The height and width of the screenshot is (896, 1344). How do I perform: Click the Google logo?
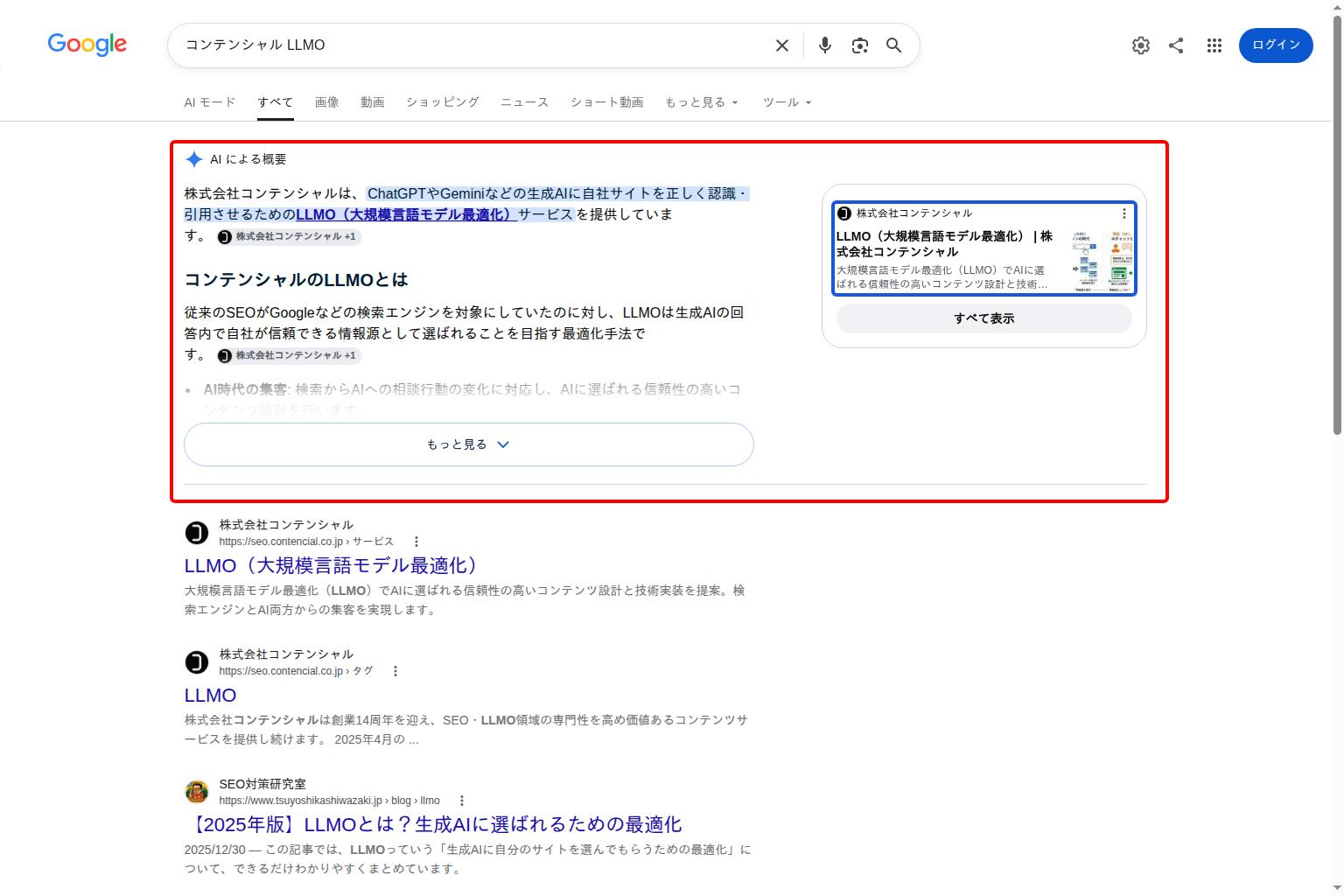(87, 45)
